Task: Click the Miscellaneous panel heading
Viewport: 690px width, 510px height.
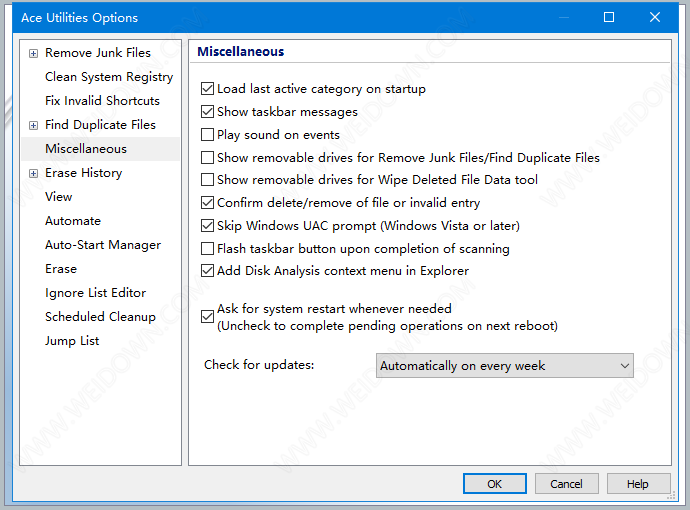Action: tap(241, 51)
